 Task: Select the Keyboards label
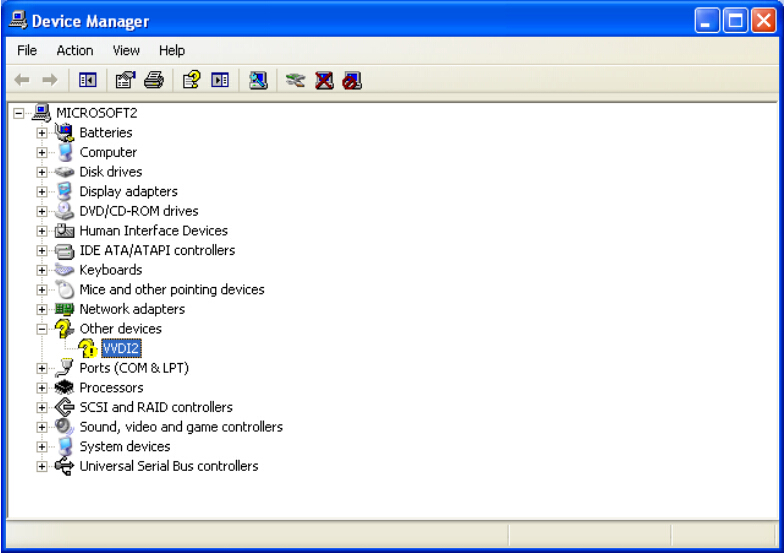110,270
